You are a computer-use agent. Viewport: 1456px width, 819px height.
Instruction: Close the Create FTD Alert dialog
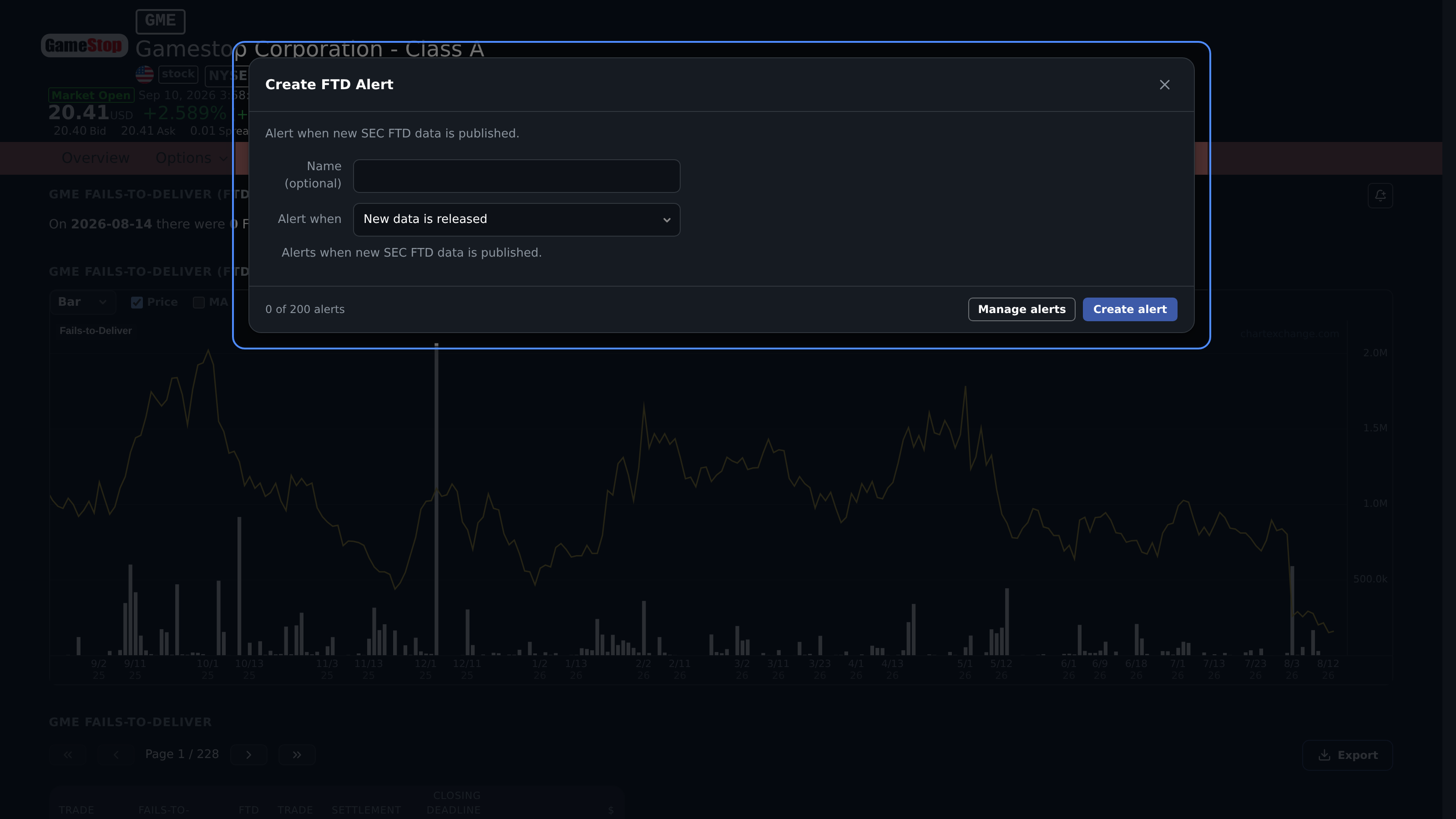[1164, 85]
